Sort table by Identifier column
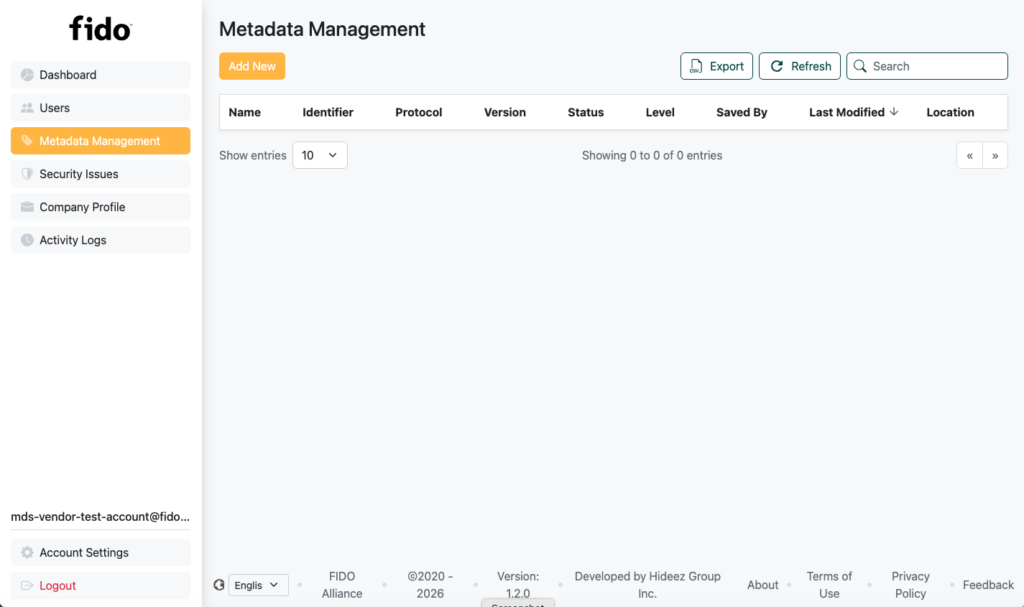The width and height of the screenshot is (1024, 607). point(328,112)
